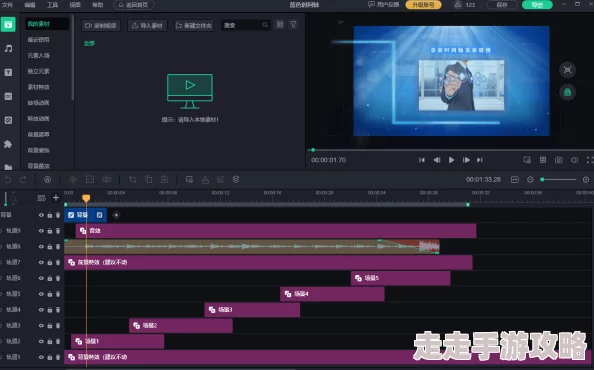Hide the 背景 track with its eye icon
594x370 pixels.
pyautogui.click(x=41, y=215)
